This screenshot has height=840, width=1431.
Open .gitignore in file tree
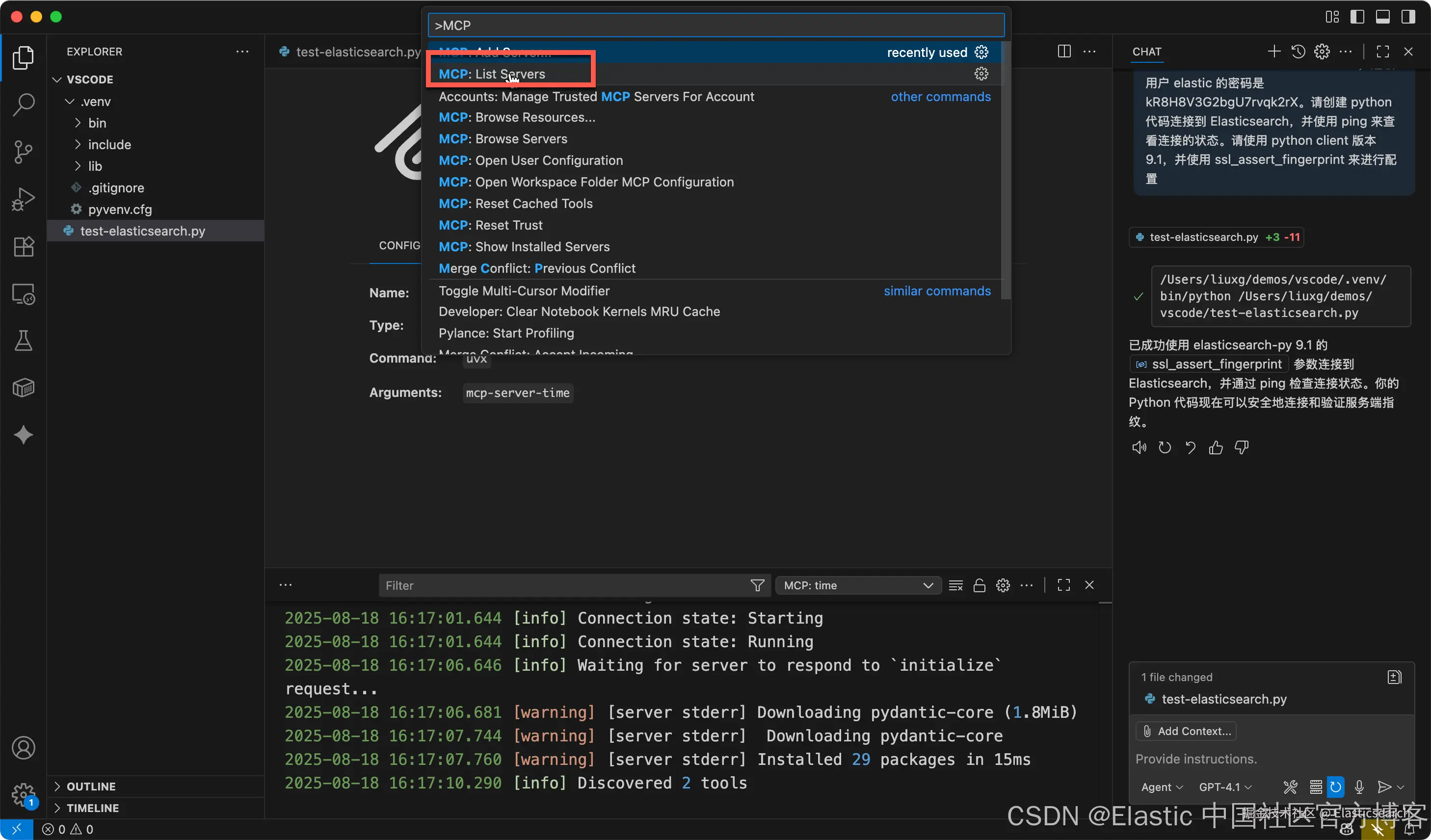[116, 188]
